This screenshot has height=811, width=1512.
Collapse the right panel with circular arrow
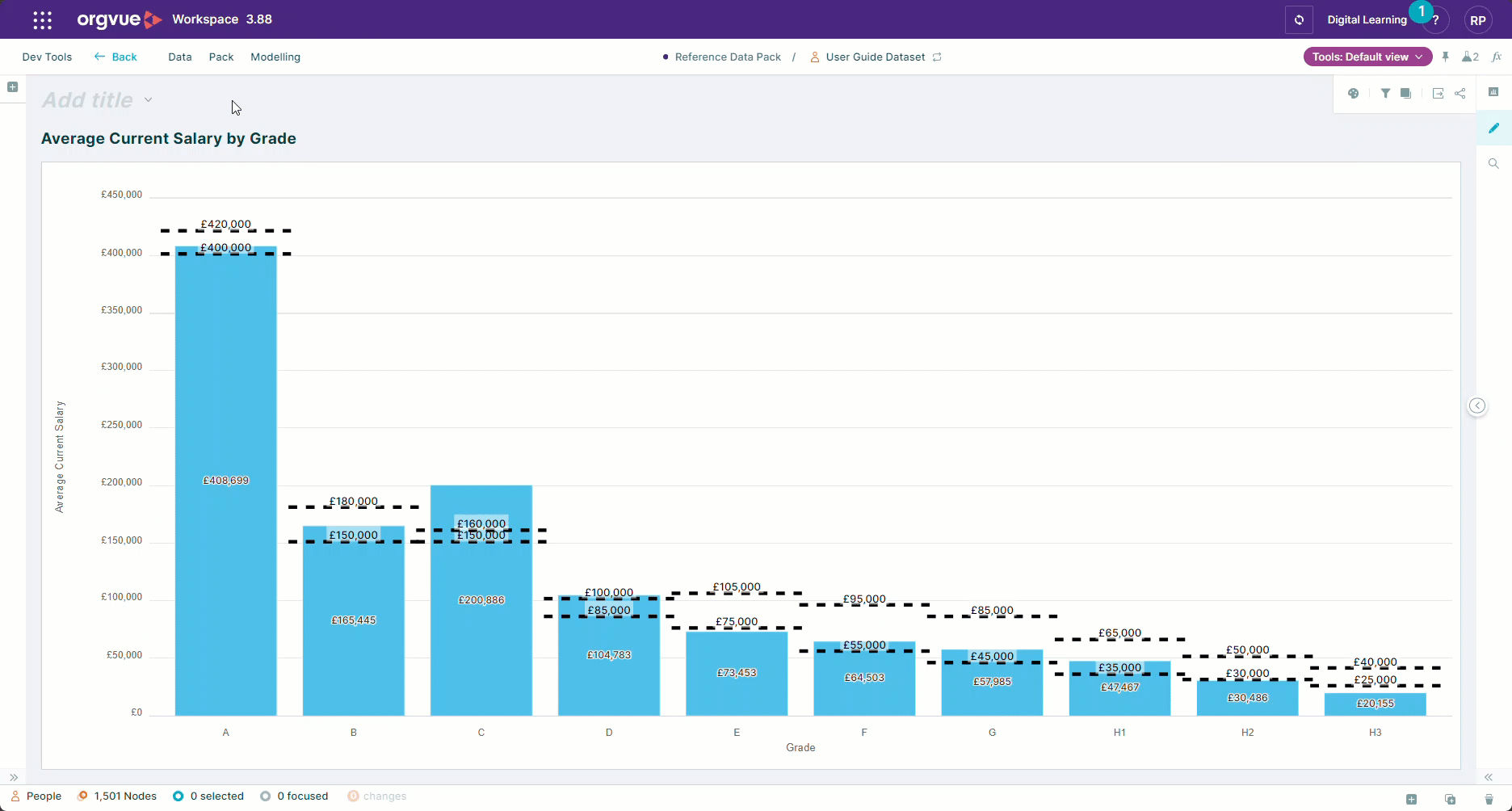click(x=1477, y=405)
